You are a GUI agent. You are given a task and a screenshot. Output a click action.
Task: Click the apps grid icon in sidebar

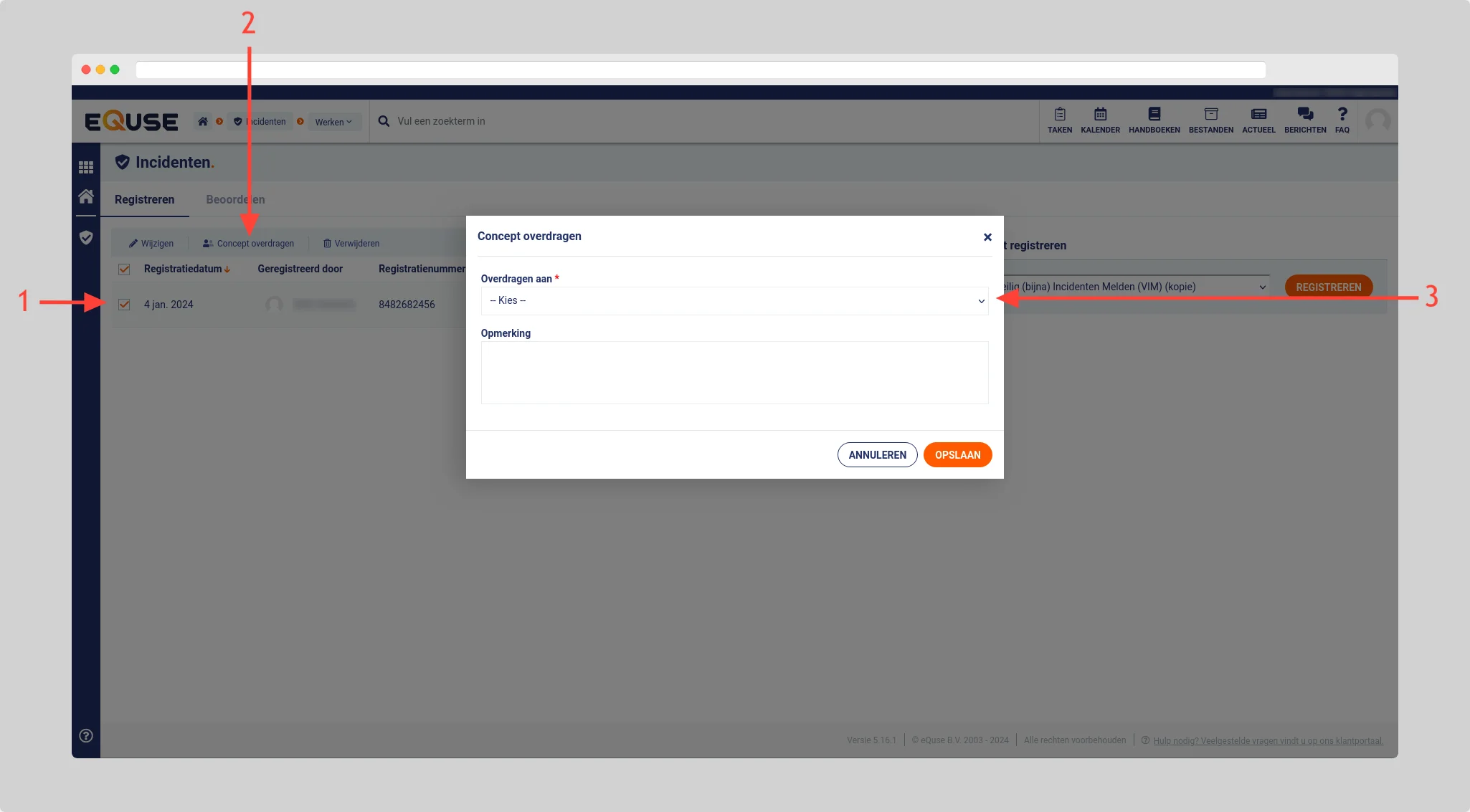click(x=86, y=167)
